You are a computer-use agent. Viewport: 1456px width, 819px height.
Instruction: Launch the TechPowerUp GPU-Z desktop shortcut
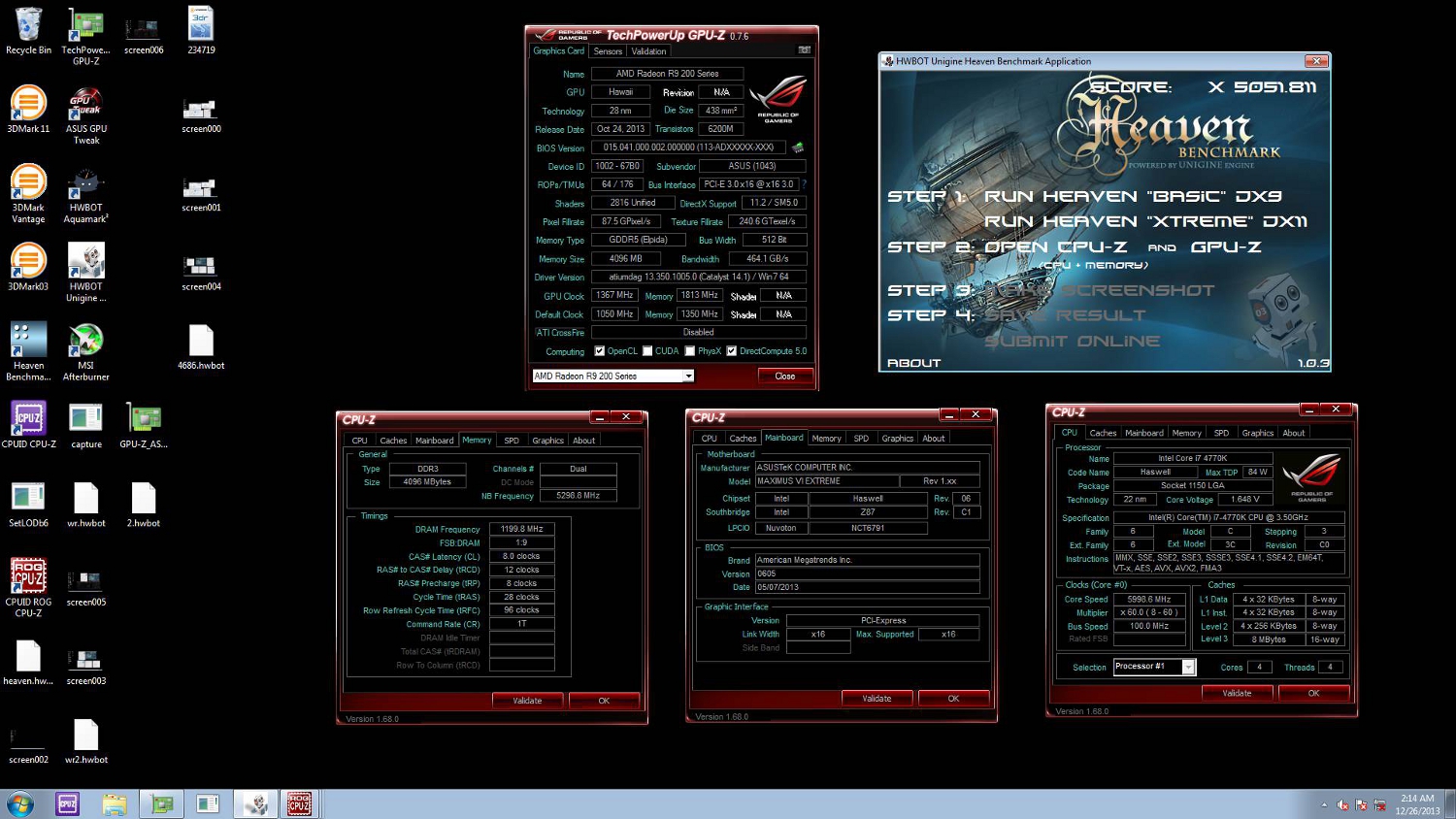[x=85, y=37]
